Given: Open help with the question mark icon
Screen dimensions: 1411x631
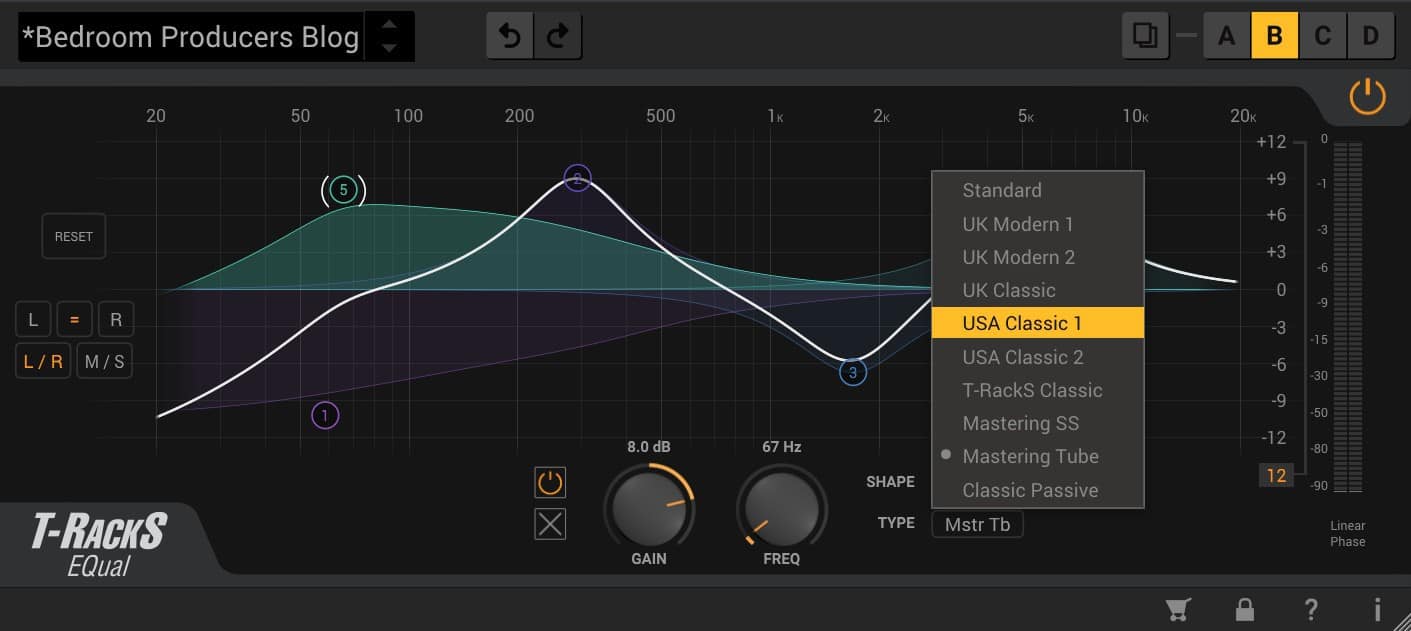Looking at the screenshot, I should (x=1311, y=609).
